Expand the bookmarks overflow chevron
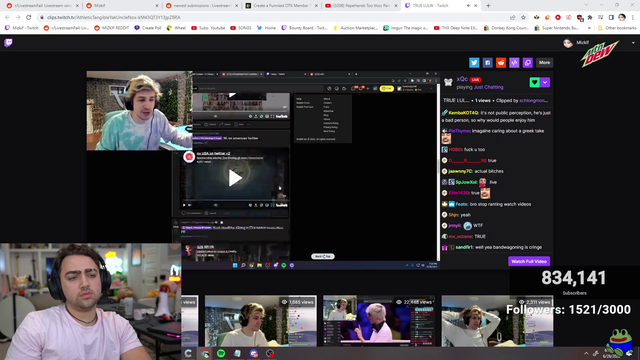This screenshot has height=360, width=640. coord(589,28)
